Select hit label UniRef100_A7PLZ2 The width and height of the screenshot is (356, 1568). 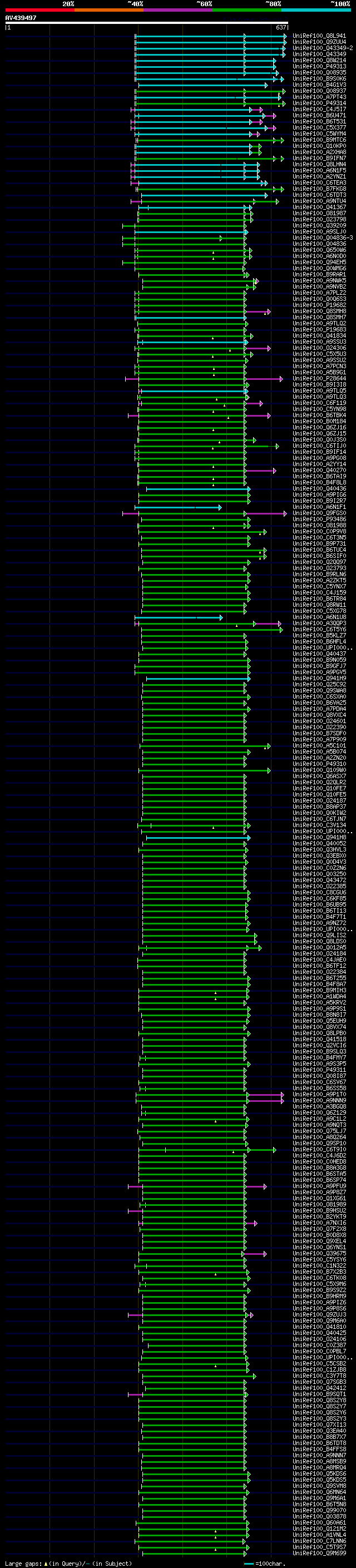tap(319, 293)
